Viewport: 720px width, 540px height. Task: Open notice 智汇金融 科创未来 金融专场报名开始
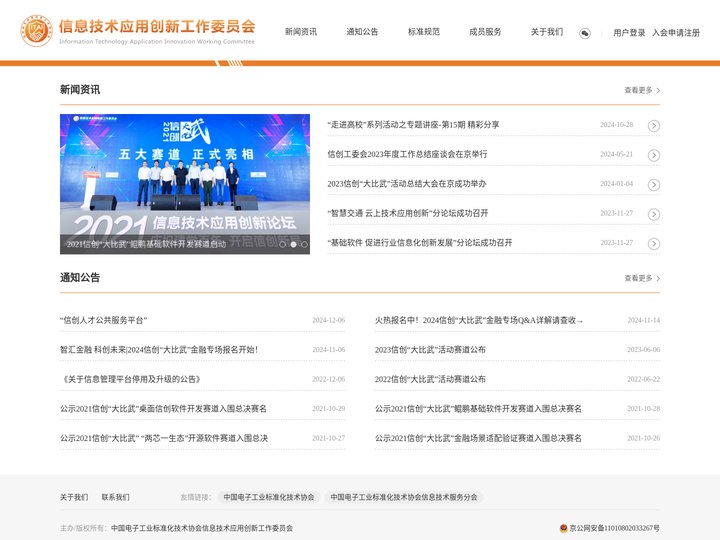click(159, 349)
